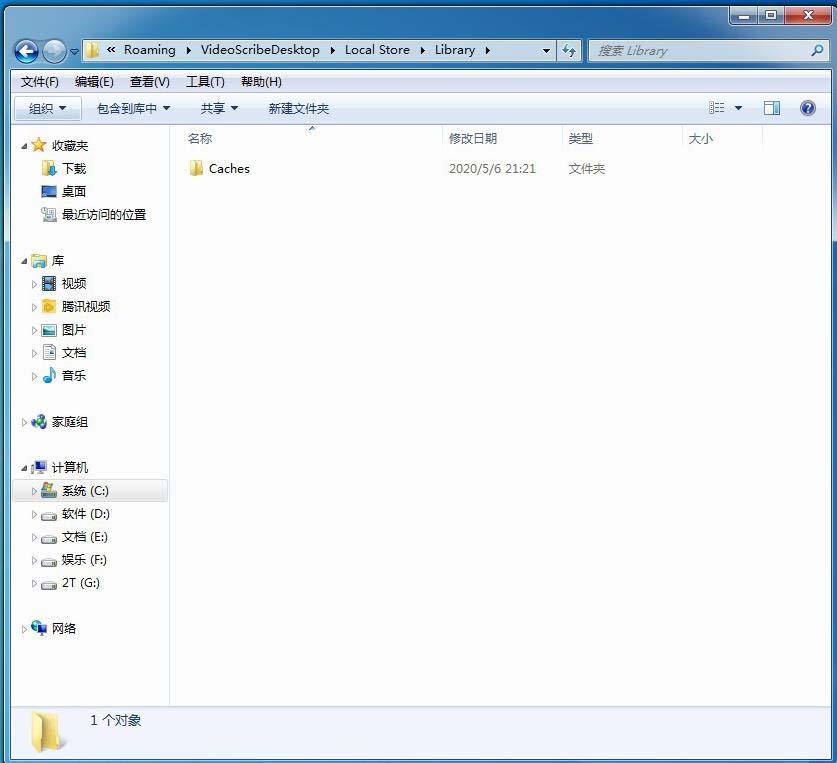Screen dimensions: 837x763
Task: Collapse the 库 tree section
Action: (x=24, y=261)
